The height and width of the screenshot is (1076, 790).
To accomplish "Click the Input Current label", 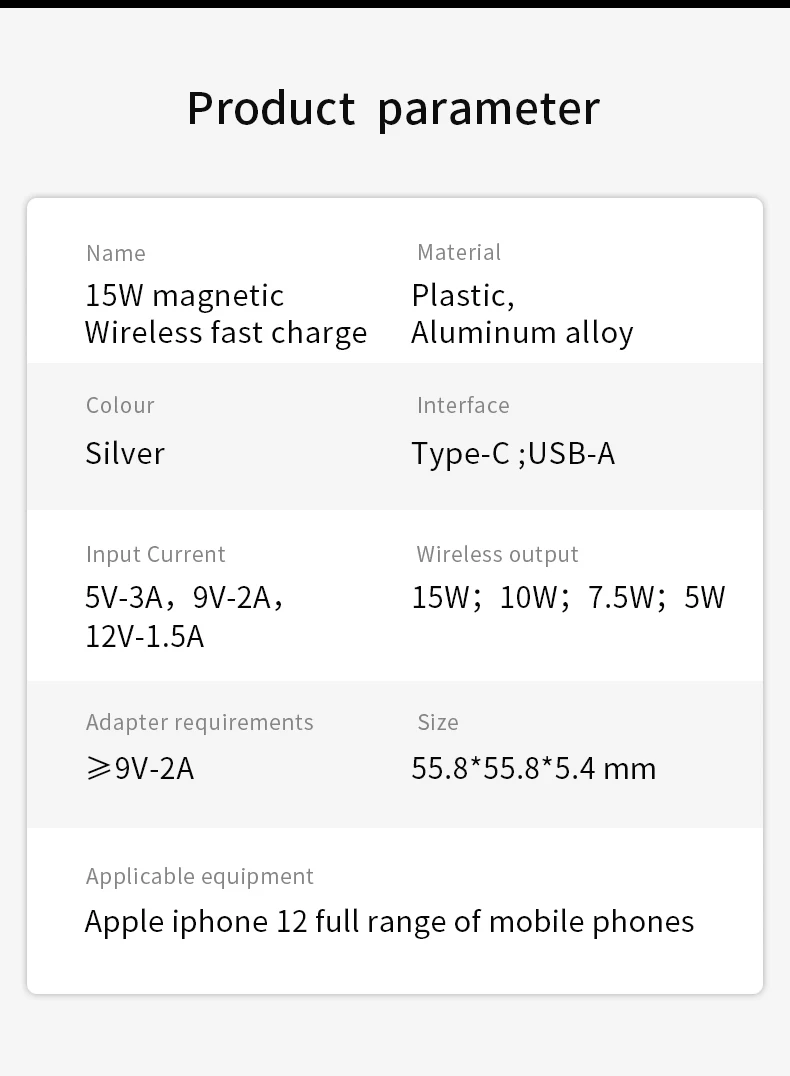I will tap(156, 554).
